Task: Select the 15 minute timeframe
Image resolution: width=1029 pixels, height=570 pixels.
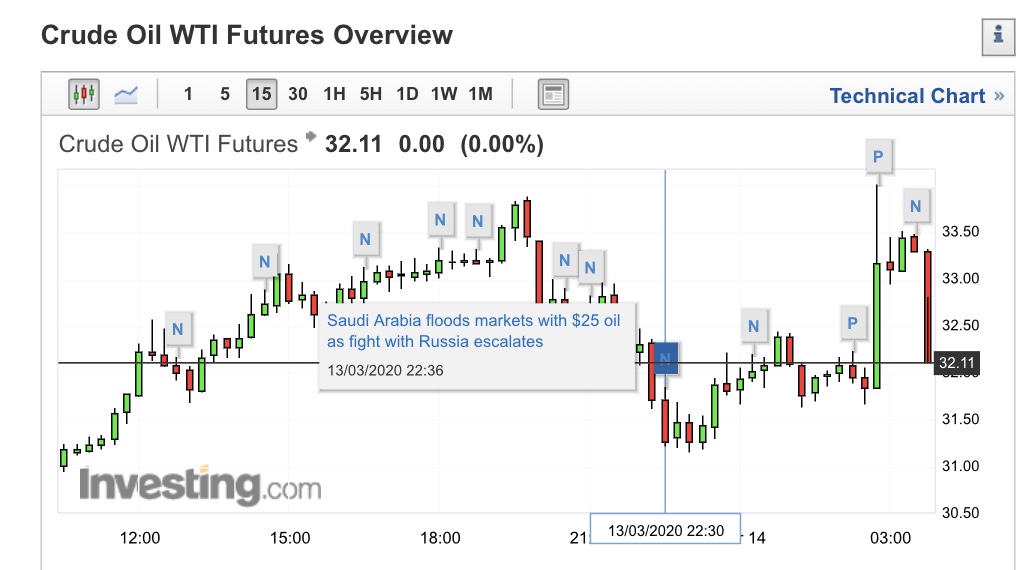Action: pyautogui.click(x=261, y=95)
